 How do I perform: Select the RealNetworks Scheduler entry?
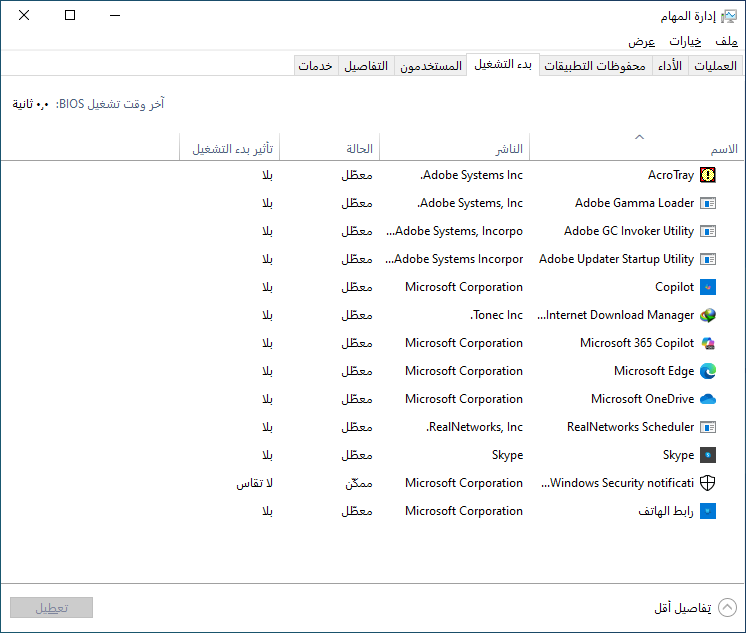click(x=630, y=427)
